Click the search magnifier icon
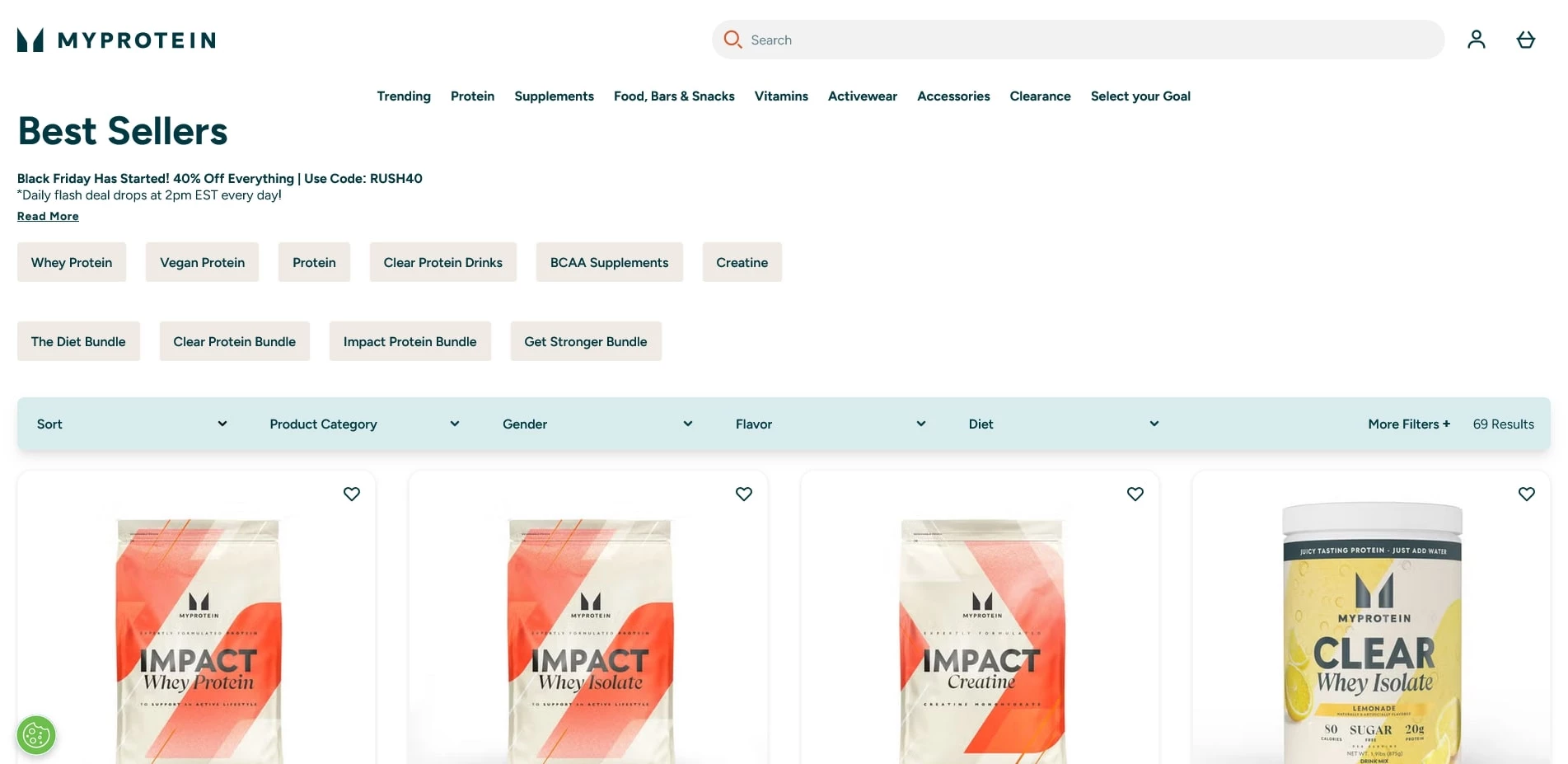 pyautogui.click(x=733, y=40)
